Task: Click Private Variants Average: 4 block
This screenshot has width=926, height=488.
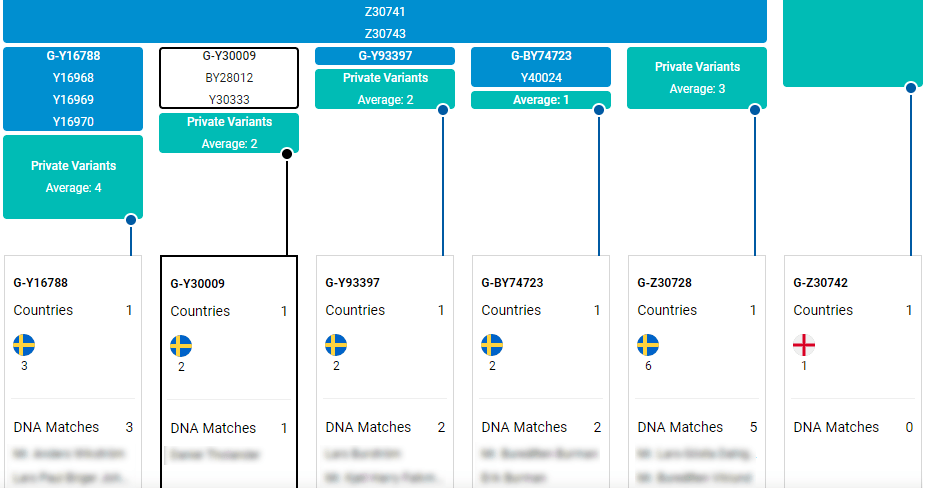Action: pos(73,176)
